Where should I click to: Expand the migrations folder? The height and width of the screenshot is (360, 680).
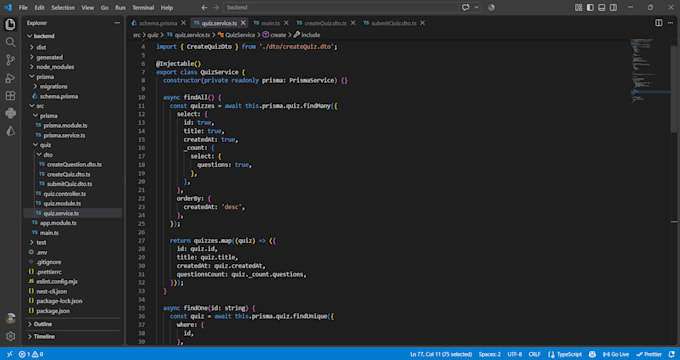(x=53, y=86)
